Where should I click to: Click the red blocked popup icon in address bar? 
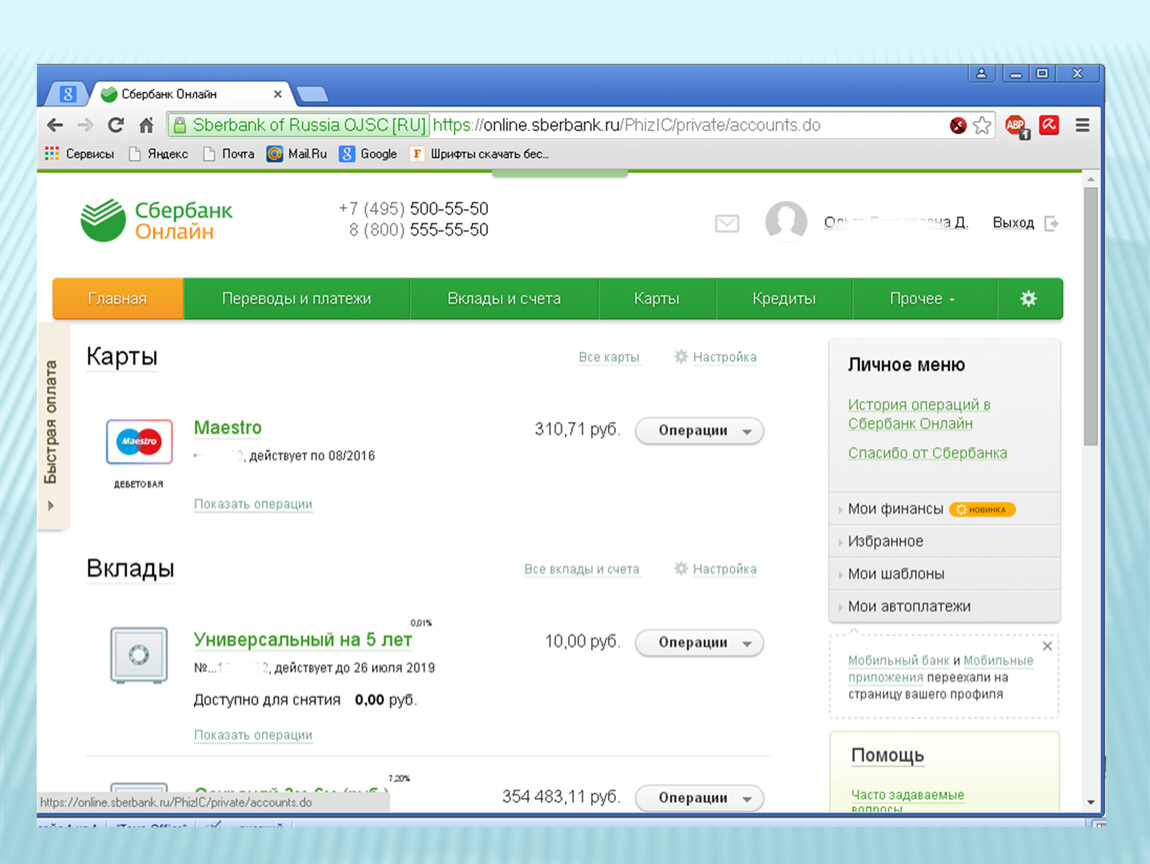pyautogui.click(x=958, y=125)
